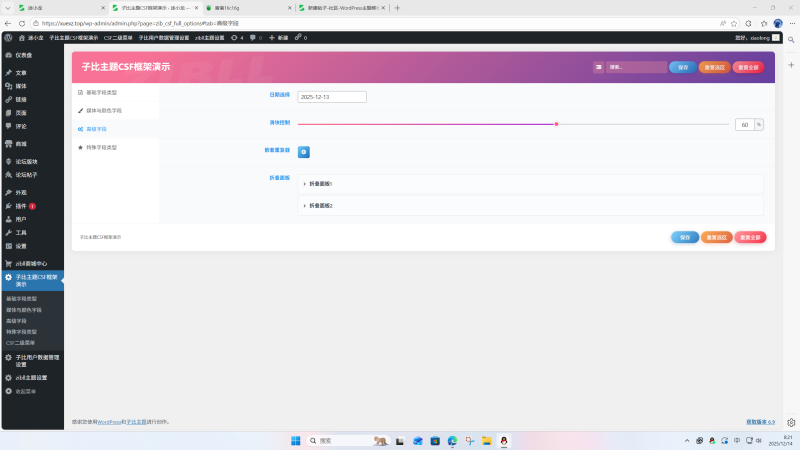Click the WordPress logo in admin bar

[x=8, y=37]
